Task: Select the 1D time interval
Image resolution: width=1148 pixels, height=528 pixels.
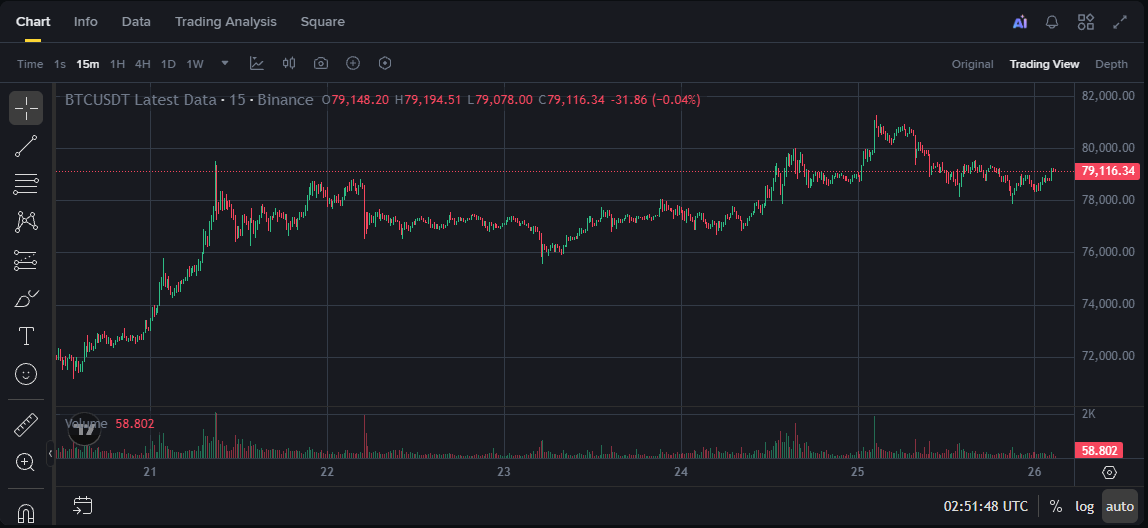Action: coord(168,64)
